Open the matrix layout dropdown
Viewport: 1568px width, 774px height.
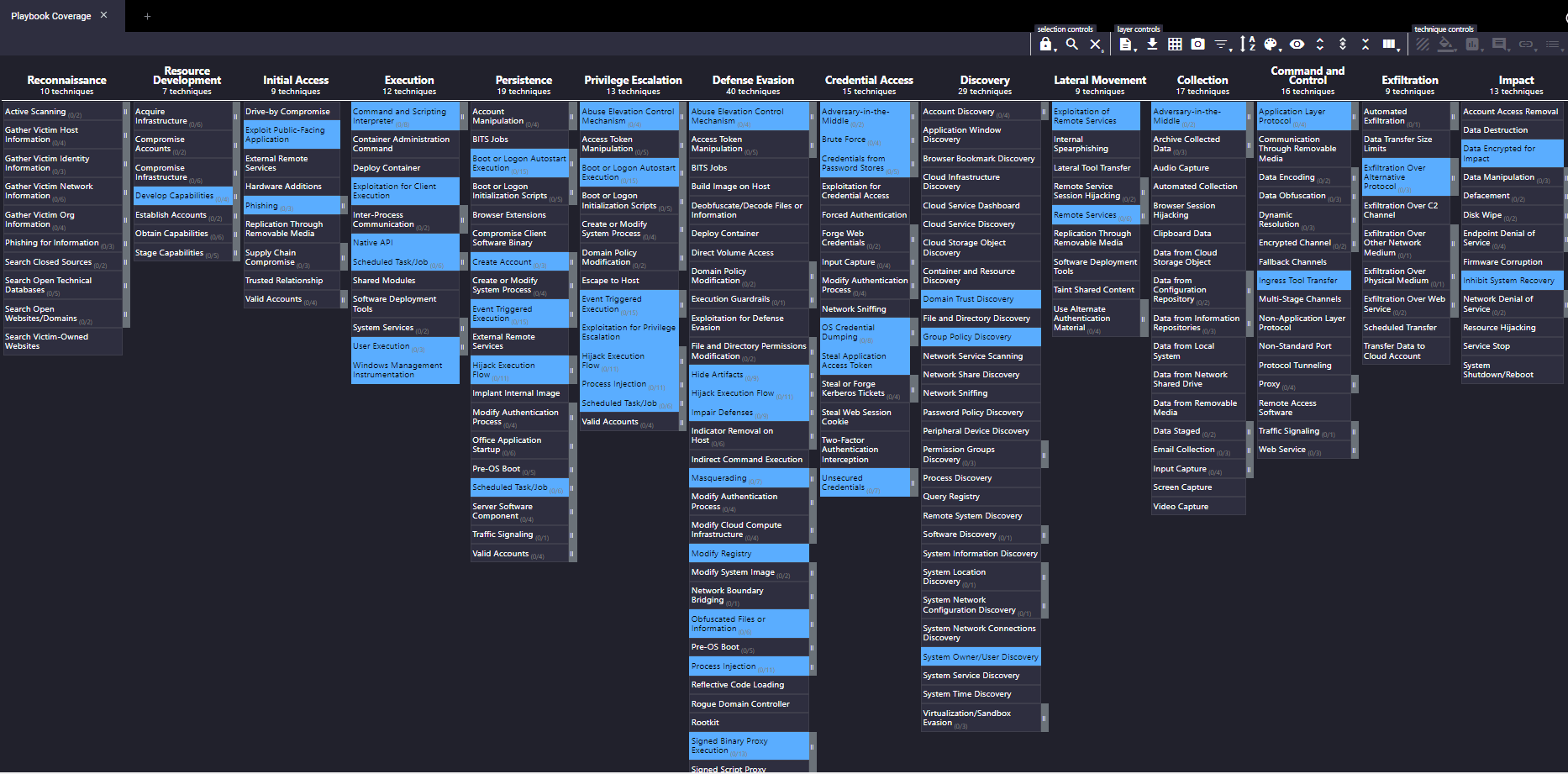pos(1390,45)
